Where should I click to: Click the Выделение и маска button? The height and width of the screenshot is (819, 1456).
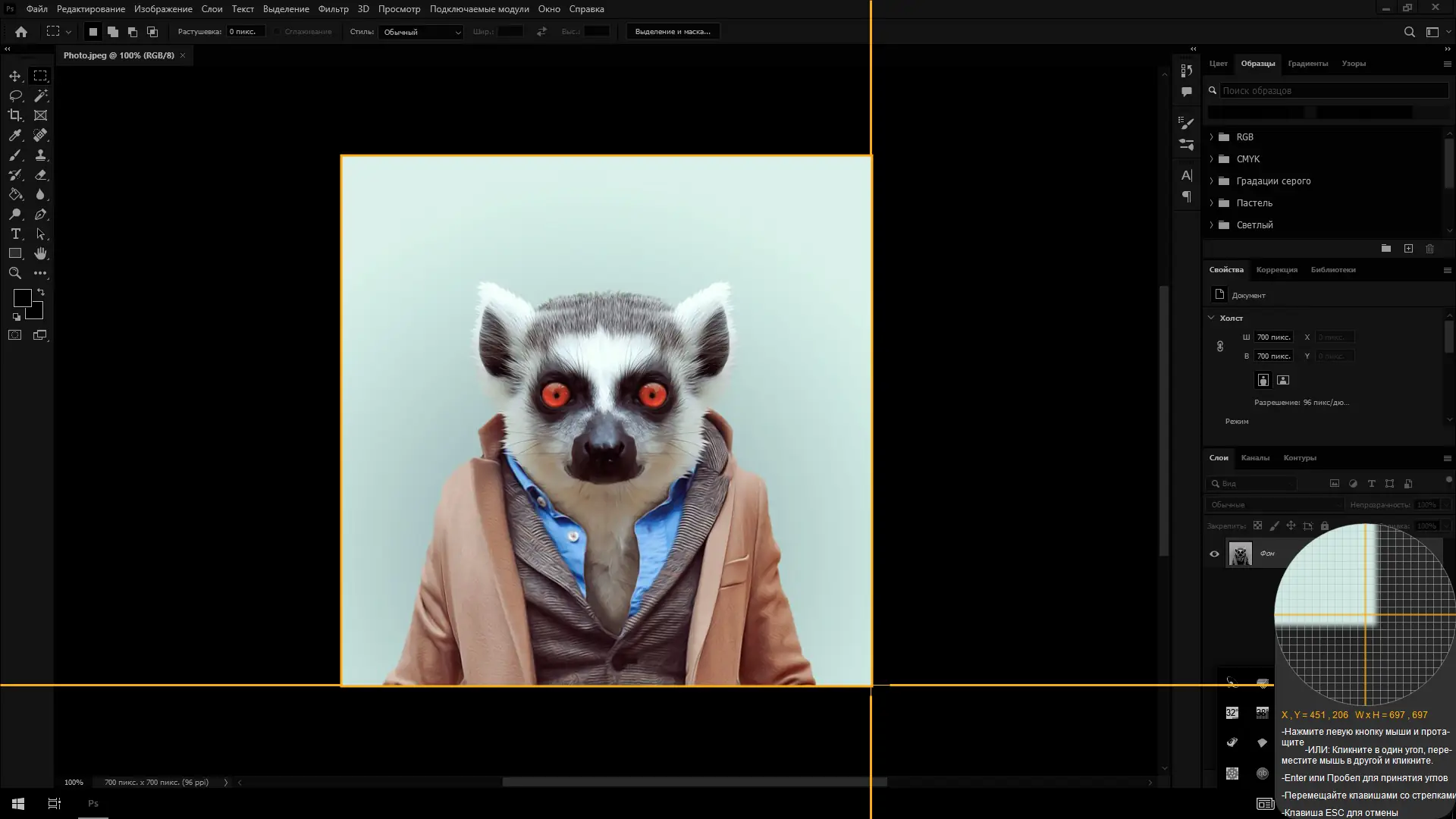coord(672,32)
